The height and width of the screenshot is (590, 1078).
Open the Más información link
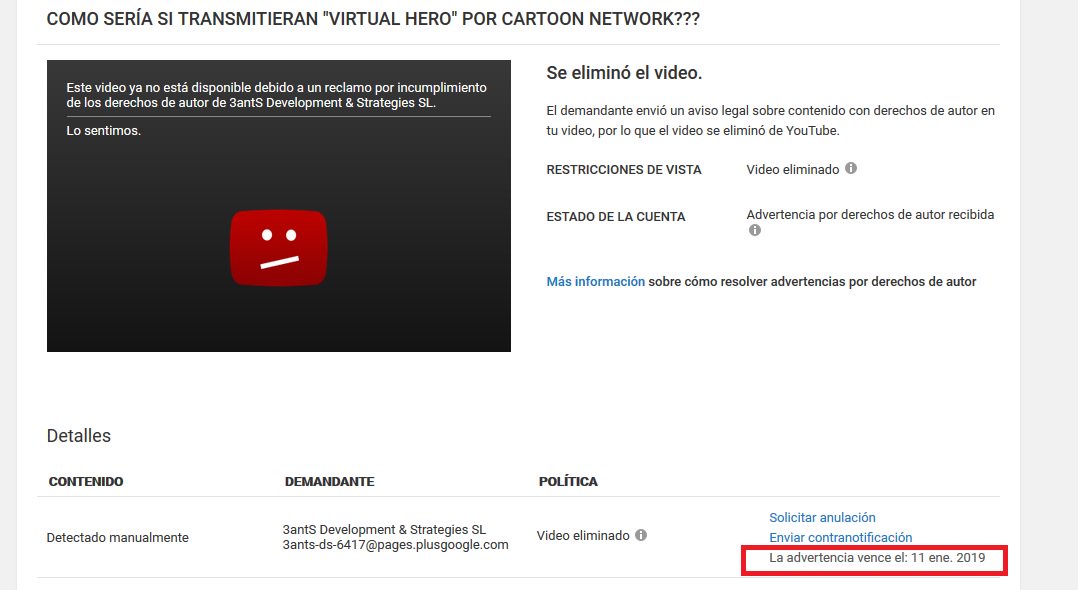(x=595, y=281)
